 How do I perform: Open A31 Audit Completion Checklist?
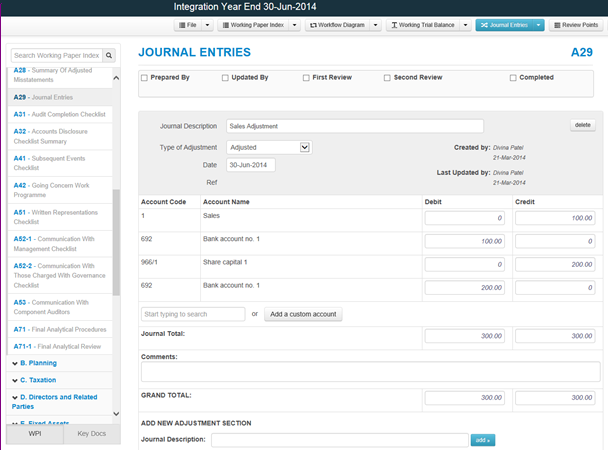[x=59, y=114]
